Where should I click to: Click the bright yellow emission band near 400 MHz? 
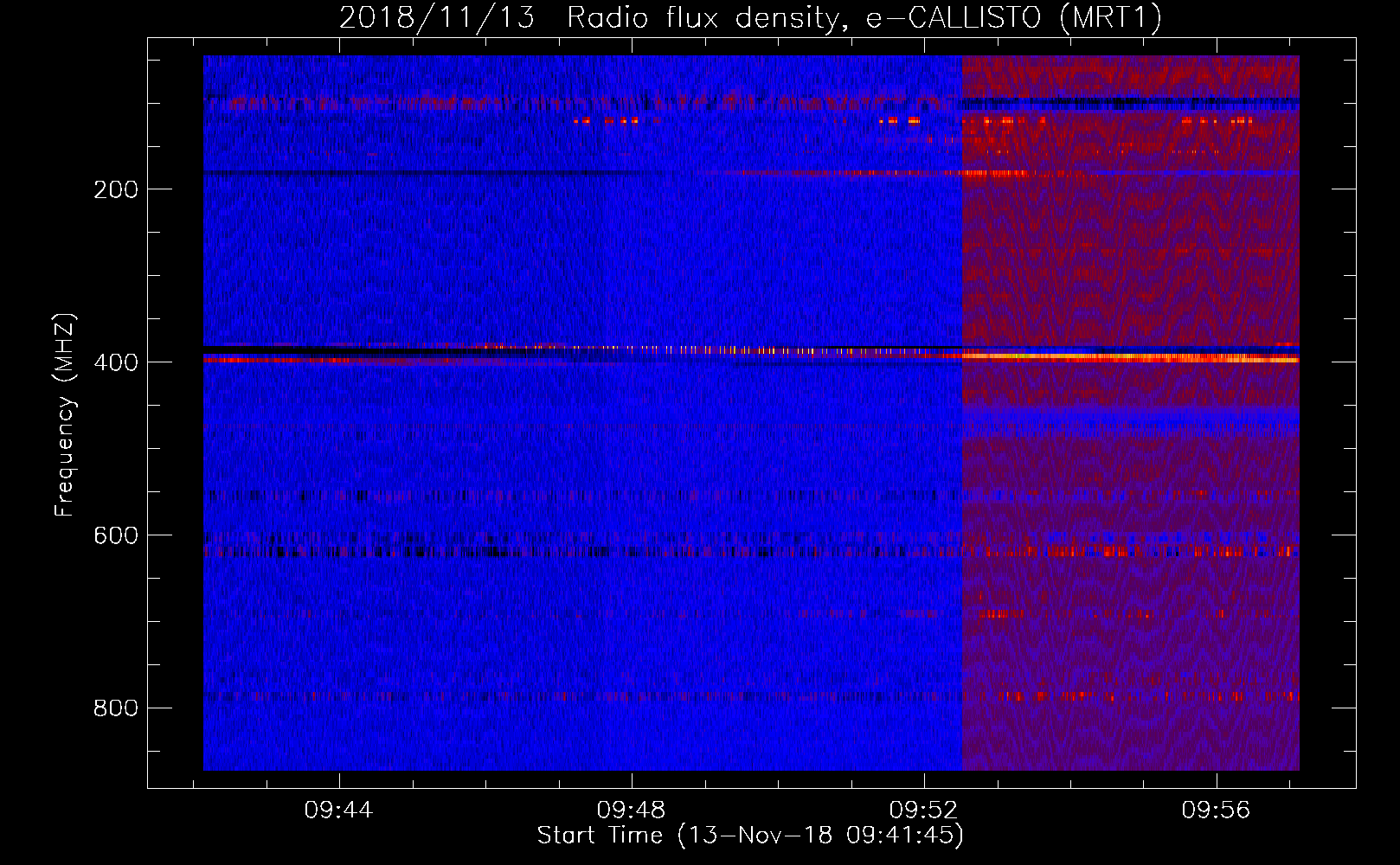coord(1130,356)
